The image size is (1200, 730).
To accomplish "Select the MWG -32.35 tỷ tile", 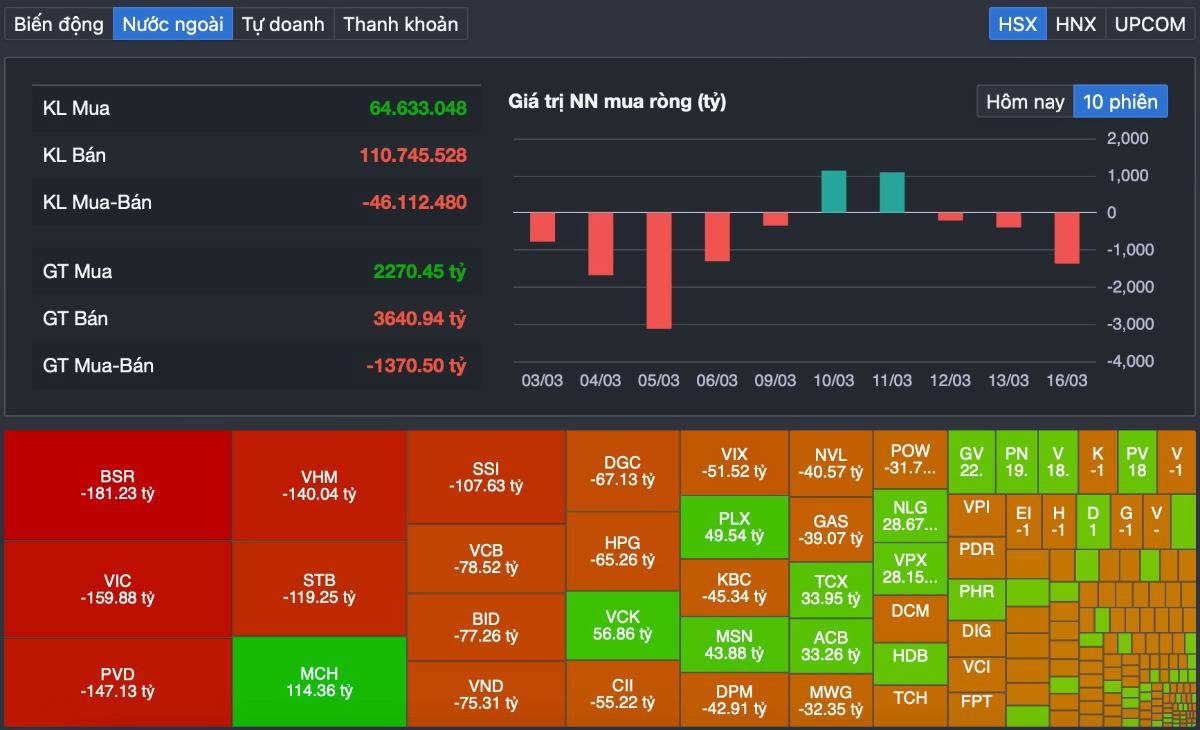I will pos(831,701).
